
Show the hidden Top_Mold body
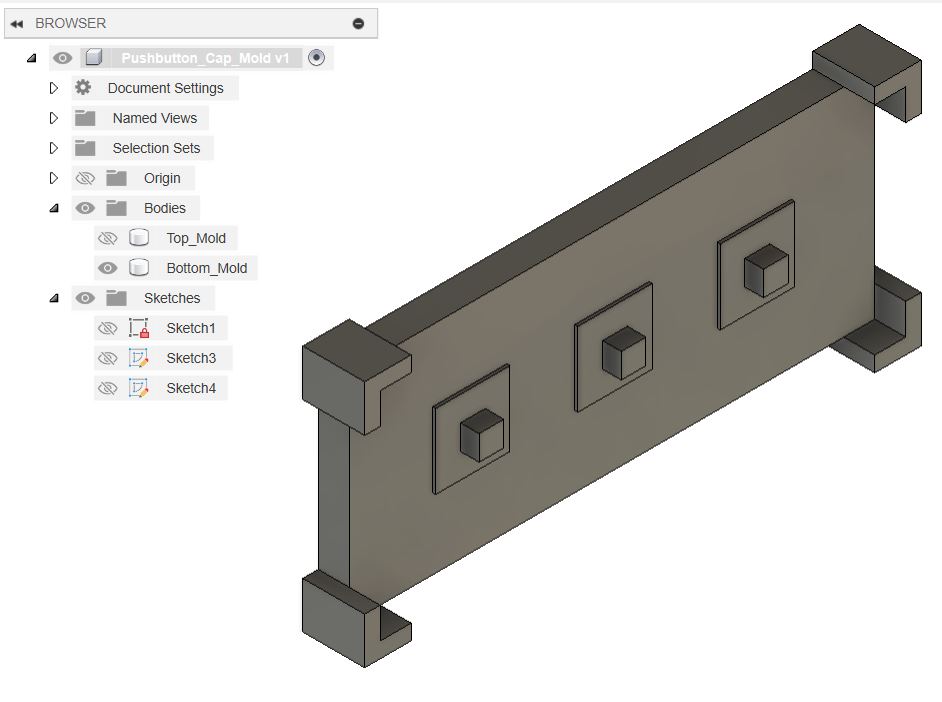click(x=108, y=238)
